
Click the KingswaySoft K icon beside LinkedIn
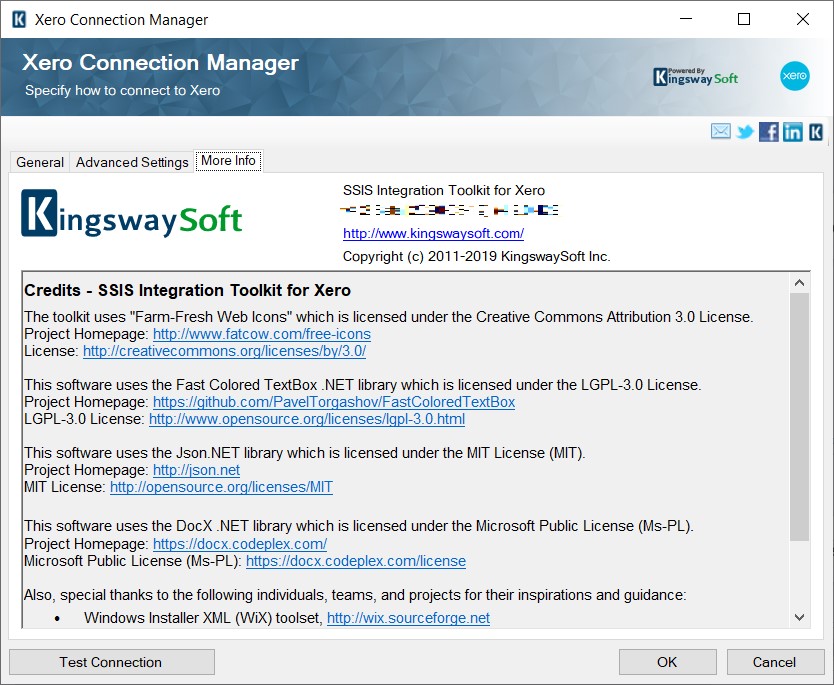(x=816, y=131)
